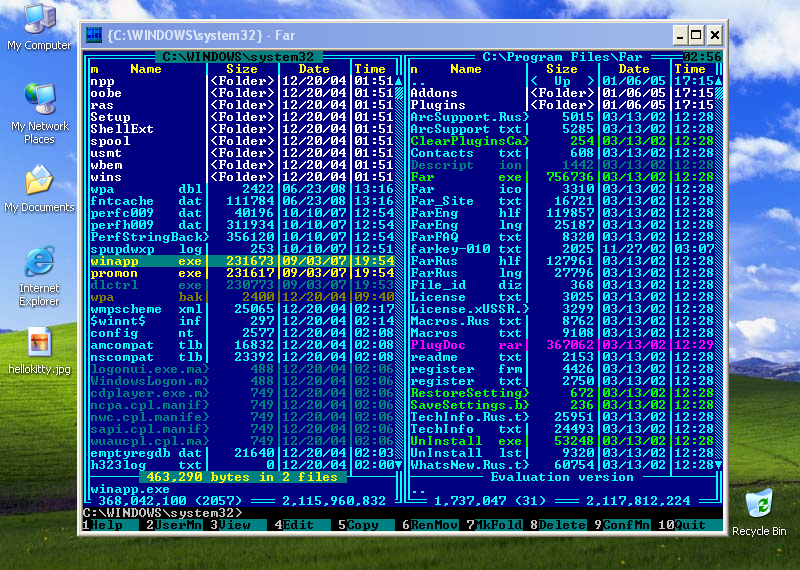800x570 pixels.
Task: Select spupdwxp log file
Action: tap(242, 249)
